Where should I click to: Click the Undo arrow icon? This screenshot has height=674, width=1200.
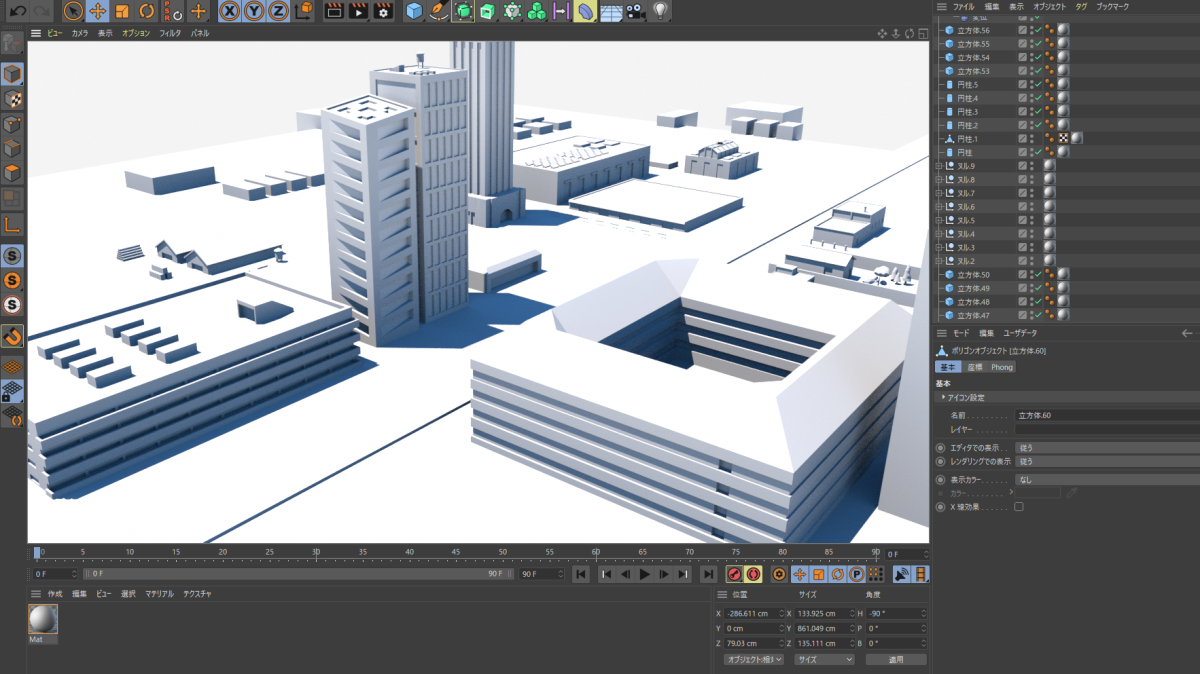coord(18,11)
